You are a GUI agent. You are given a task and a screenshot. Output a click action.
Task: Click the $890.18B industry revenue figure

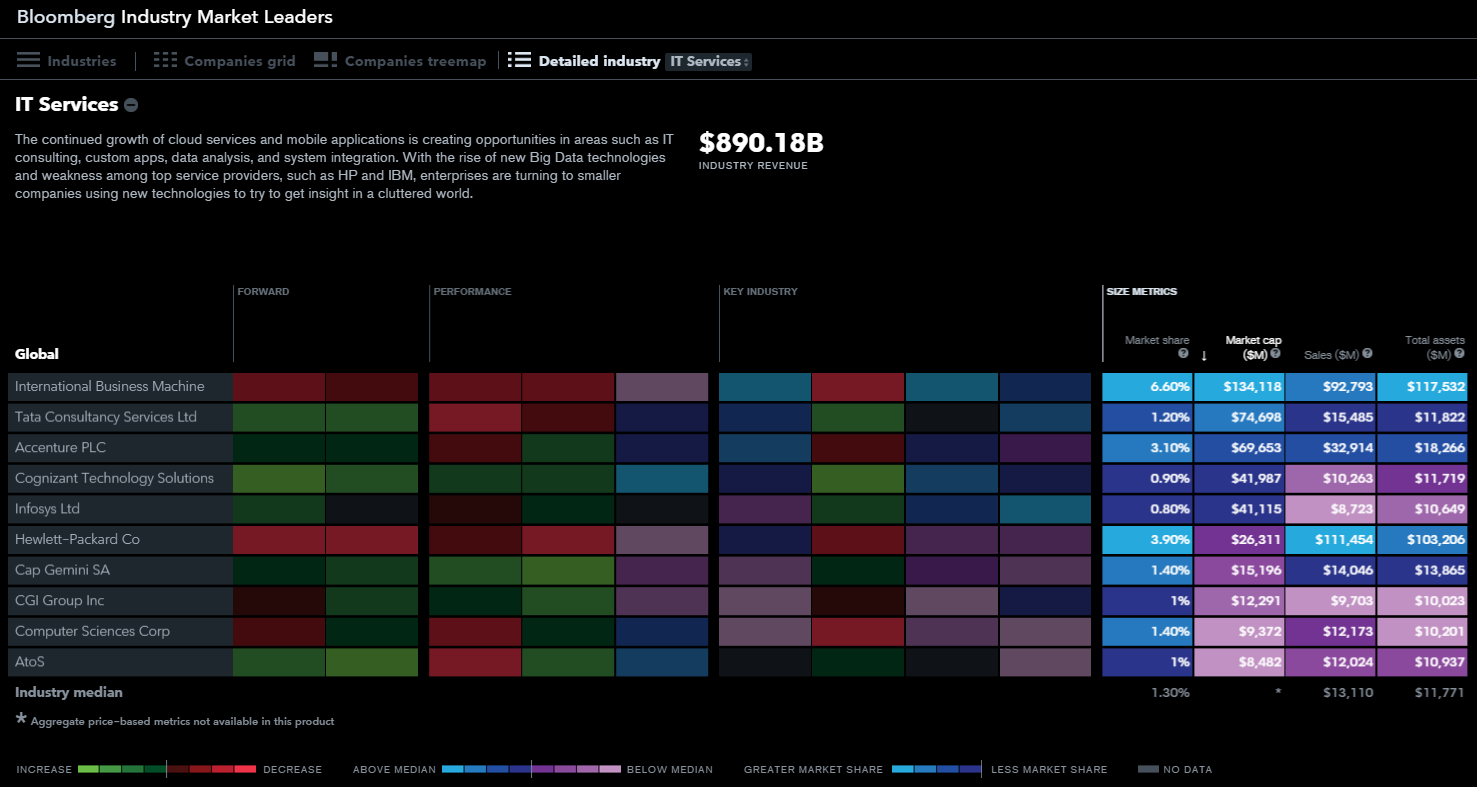click(761, 143)
